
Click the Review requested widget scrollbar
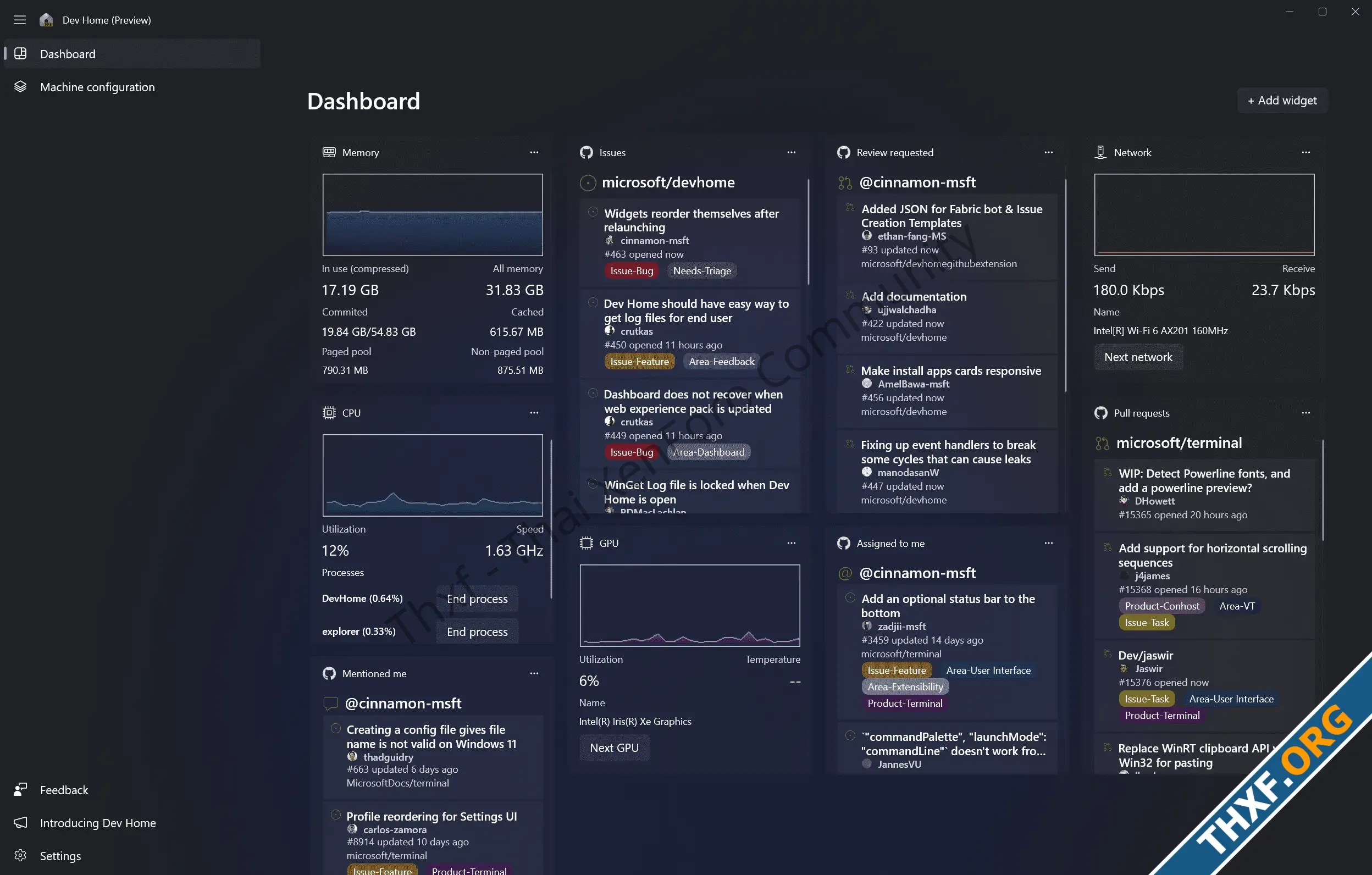tap(1065, 285)
